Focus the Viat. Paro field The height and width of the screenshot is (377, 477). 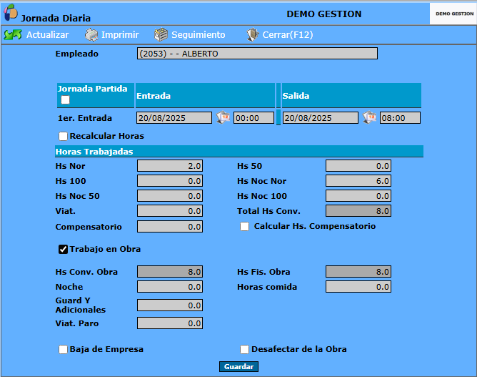point(170,323)
